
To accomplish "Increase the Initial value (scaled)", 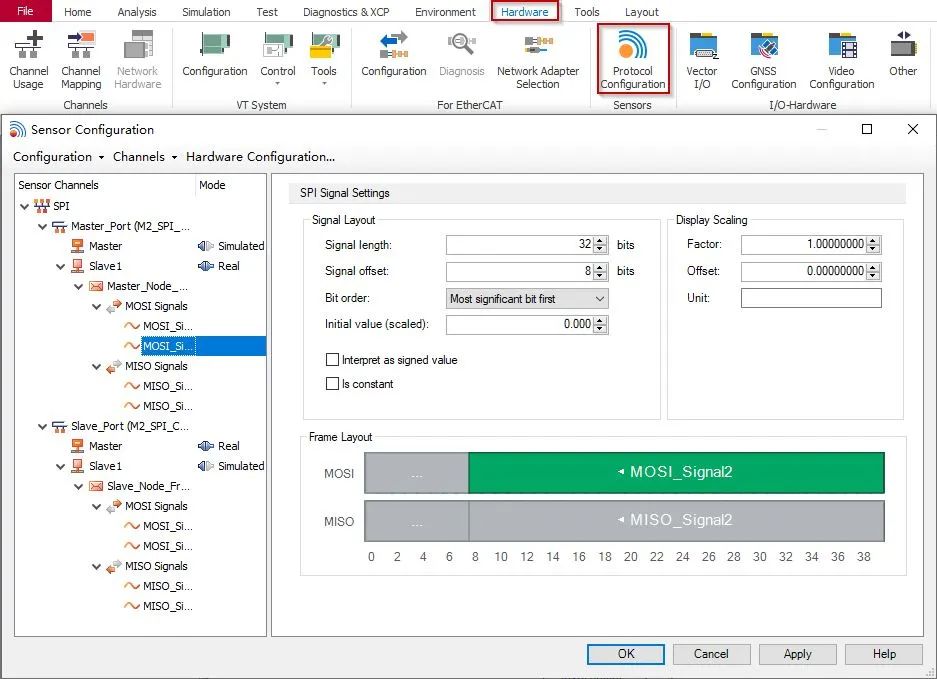I will 601,320.
